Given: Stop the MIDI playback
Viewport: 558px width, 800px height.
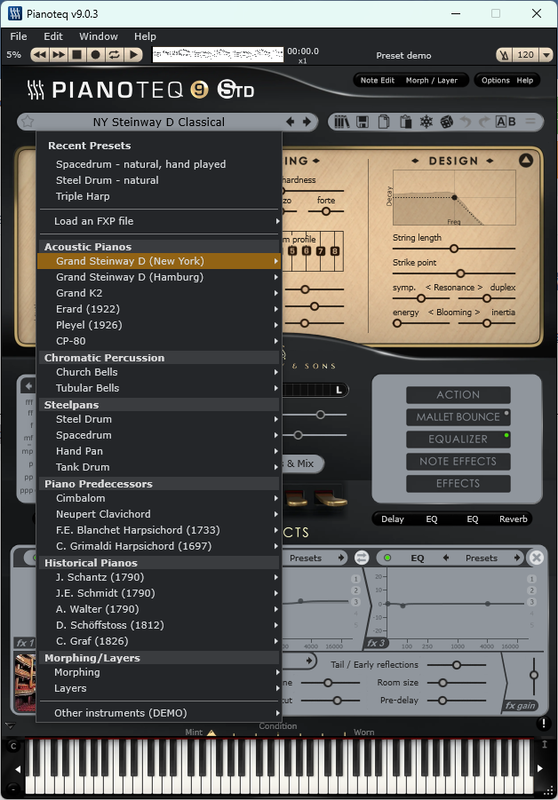Looking at the screenshot, I should (77, 54).
